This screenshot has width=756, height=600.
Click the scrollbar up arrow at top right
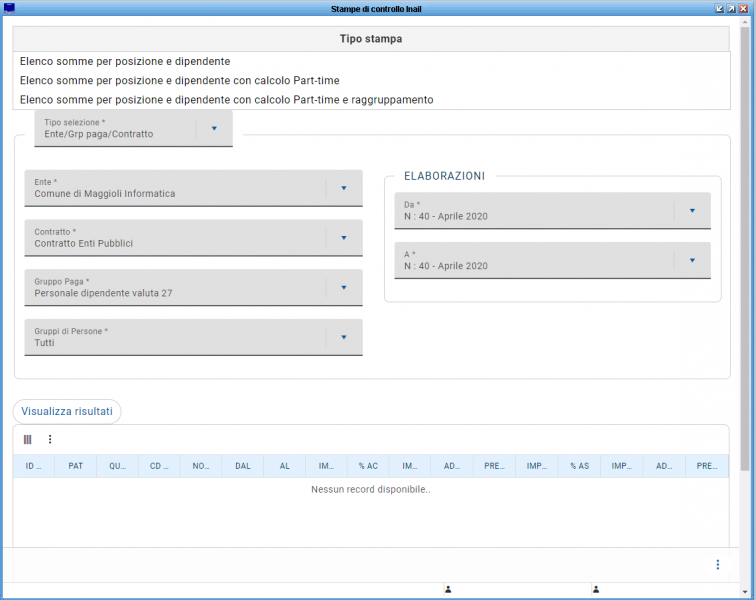point(745,22)
